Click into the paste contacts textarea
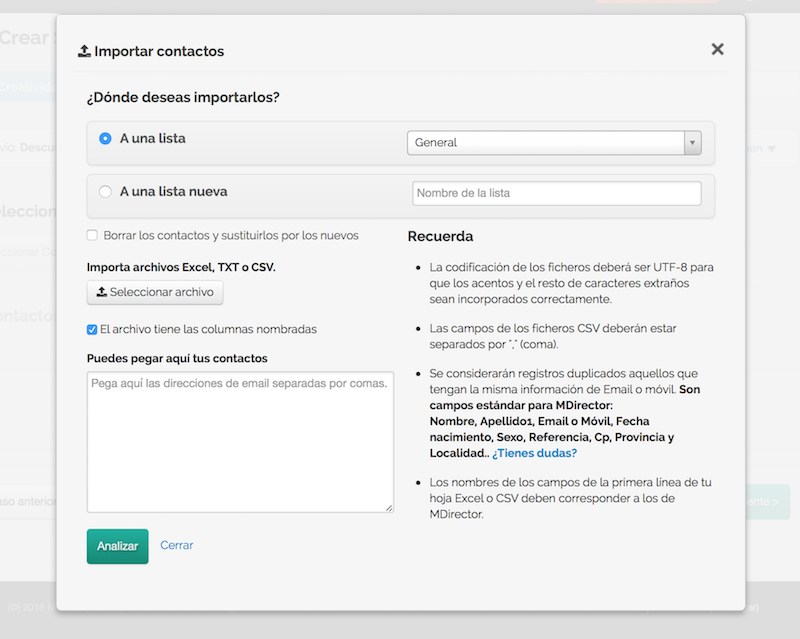 [x=240, y=442]
